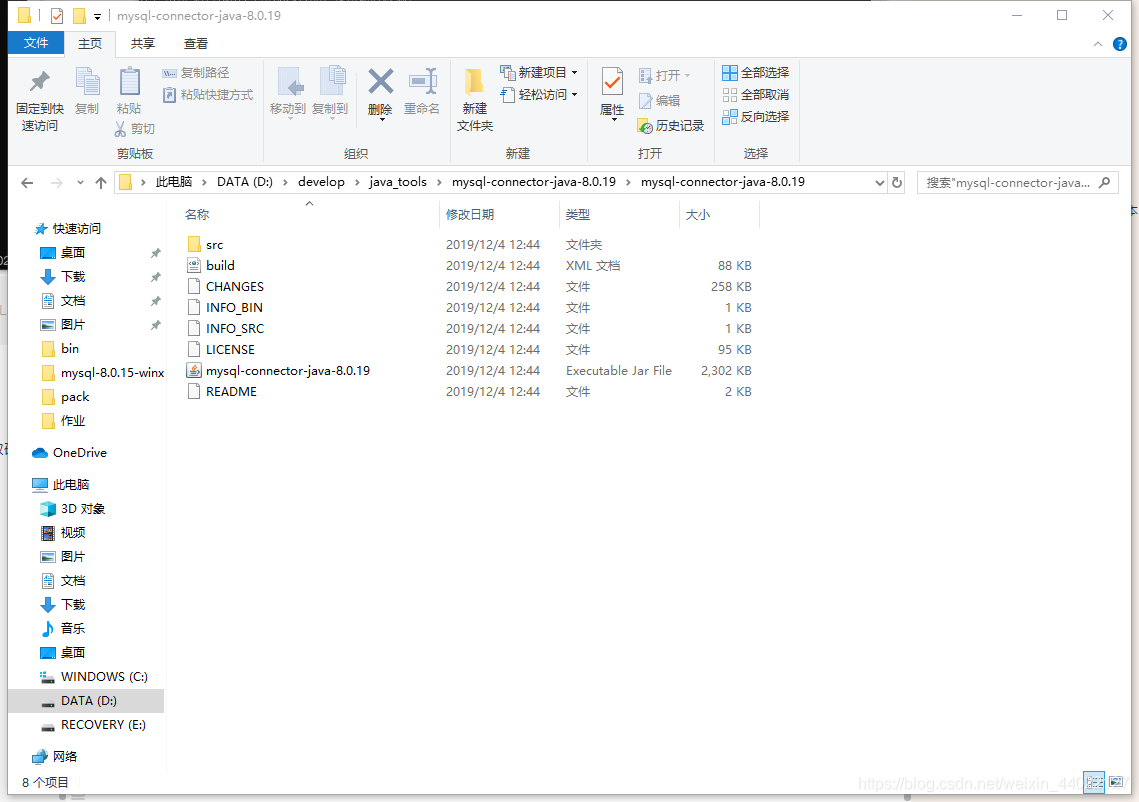Click the Copy icon in ribbon
The image size is (1139, 802).
coord(87,81)
